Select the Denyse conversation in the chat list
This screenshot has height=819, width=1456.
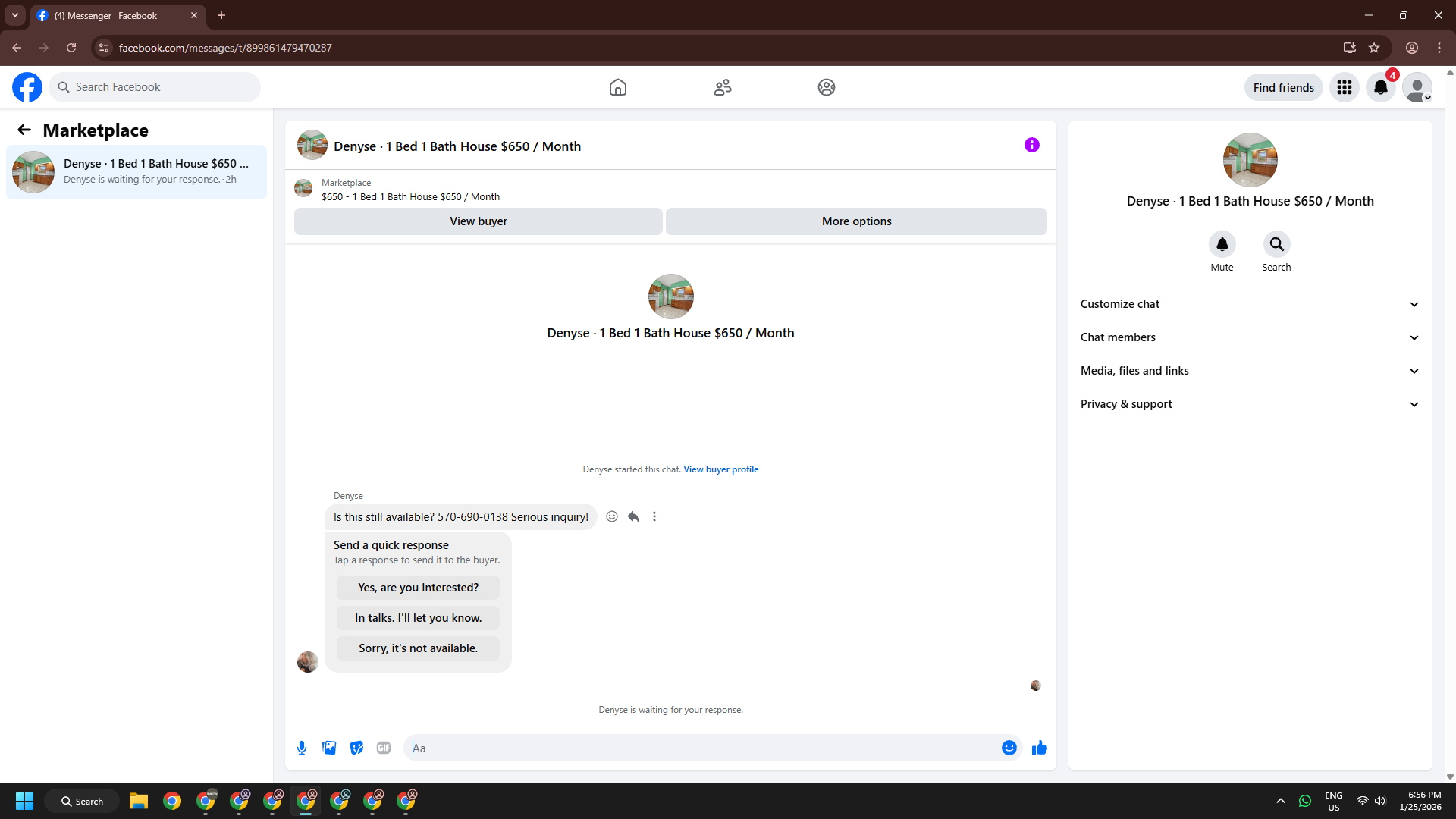(136, 172)
